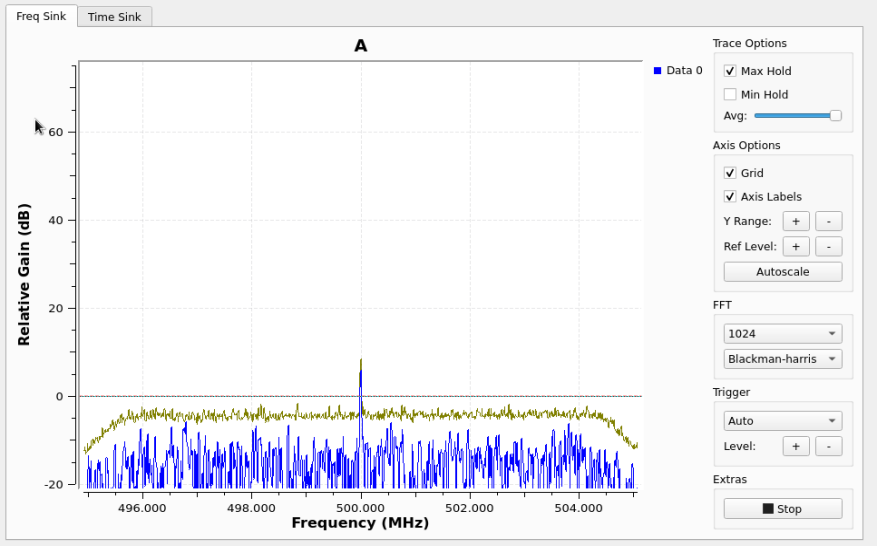Toggle the Axis Labels checkbox
The width and height of the screenshot is (877, 546).
(730, 196)
